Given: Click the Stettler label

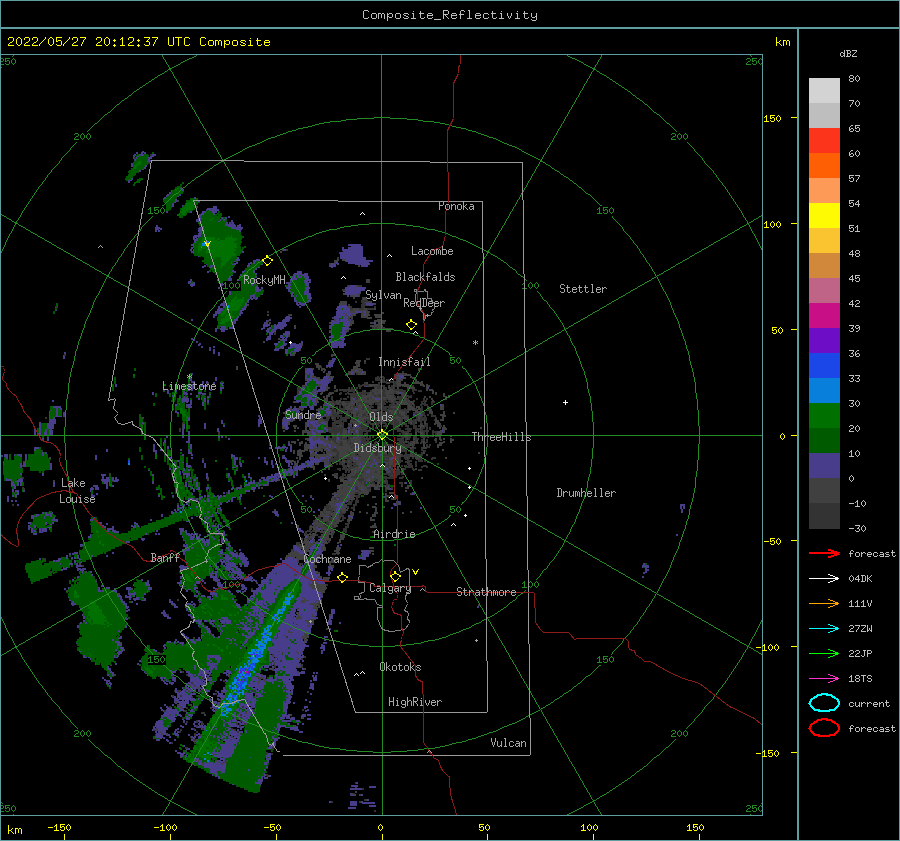Looking at the screenshot, I should [583, 289].
